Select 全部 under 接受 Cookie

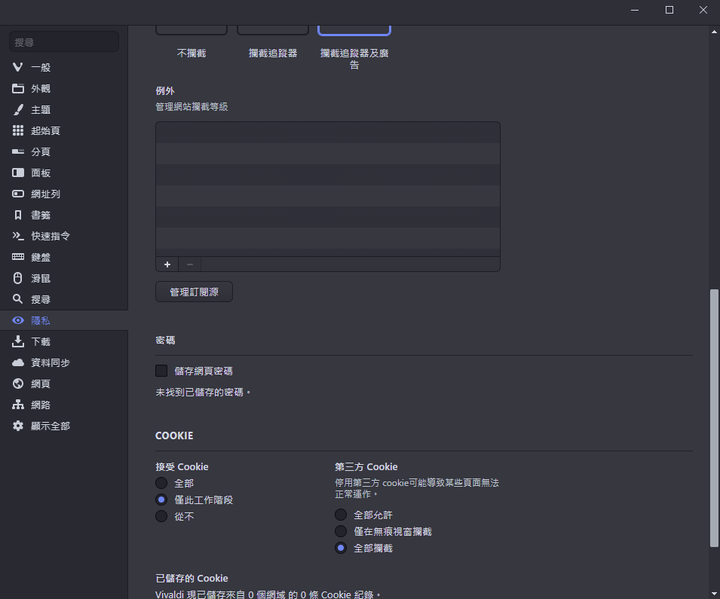click(x=161, y=483)
